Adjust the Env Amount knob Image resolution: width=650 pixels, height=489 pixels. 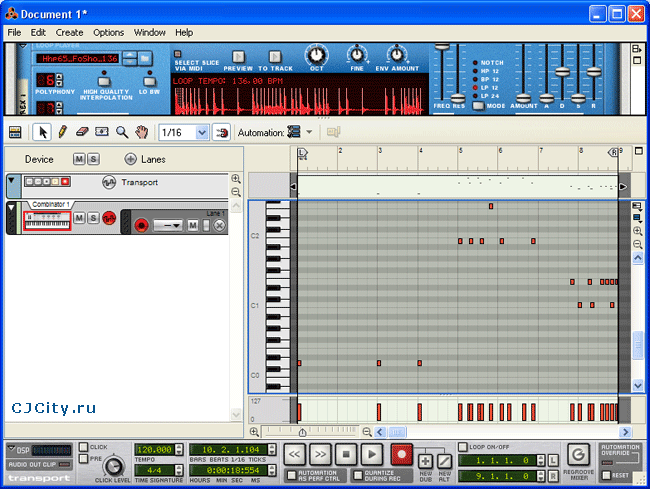tap(397, 55)
